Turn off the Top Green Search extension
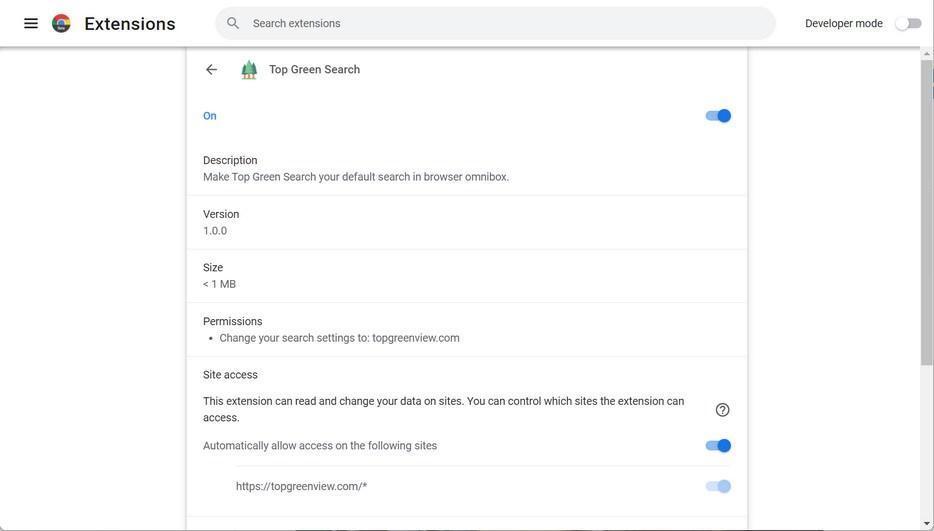934x531 pixels. pos(718,116)
